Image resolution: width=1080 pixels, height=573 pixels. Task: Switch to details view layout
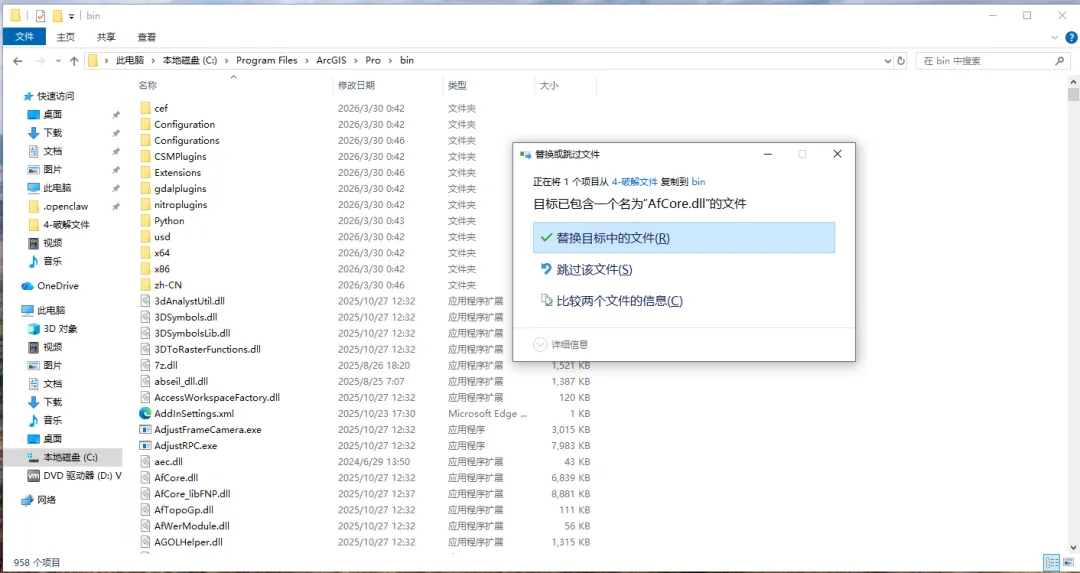click(1052, 562)
